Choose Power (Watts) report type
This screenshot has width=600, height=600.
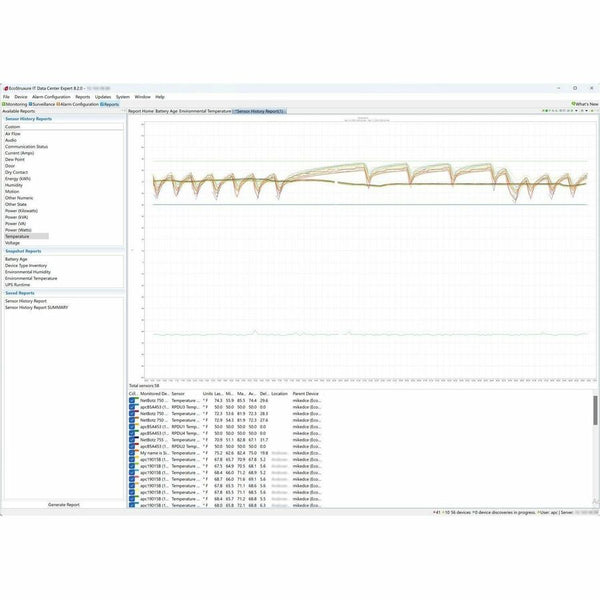(18, 230)
